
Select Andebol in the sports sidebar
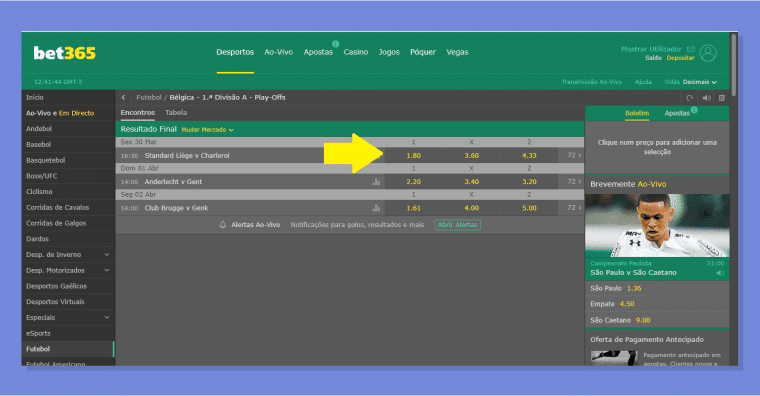pos(68,129)
